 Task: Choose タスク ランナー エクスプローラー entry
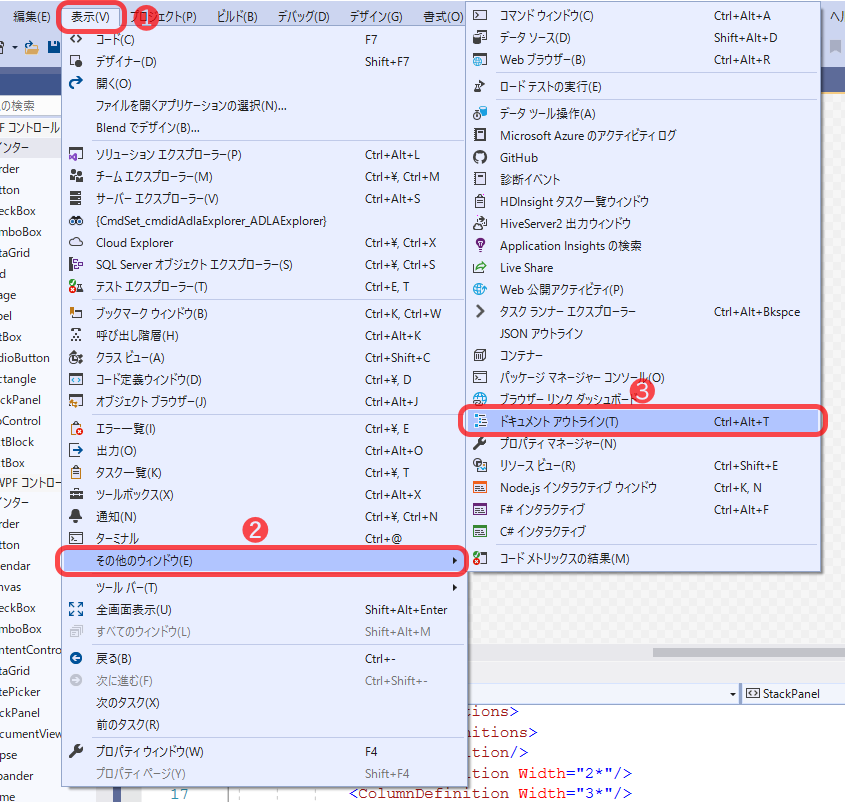click(x=642, y=311)
